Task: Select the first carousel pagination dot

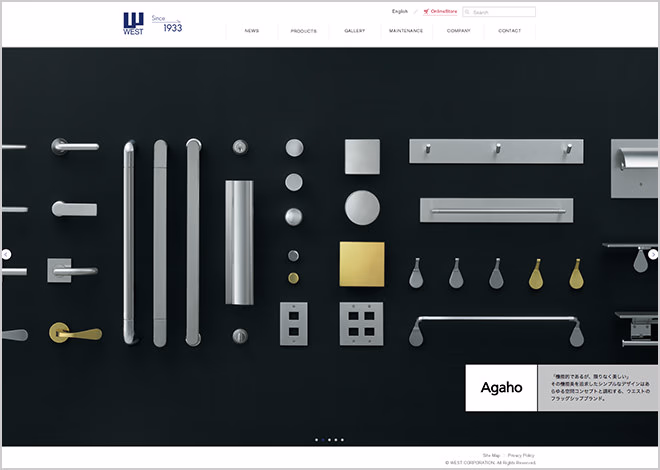Action: tap(317, 439)
